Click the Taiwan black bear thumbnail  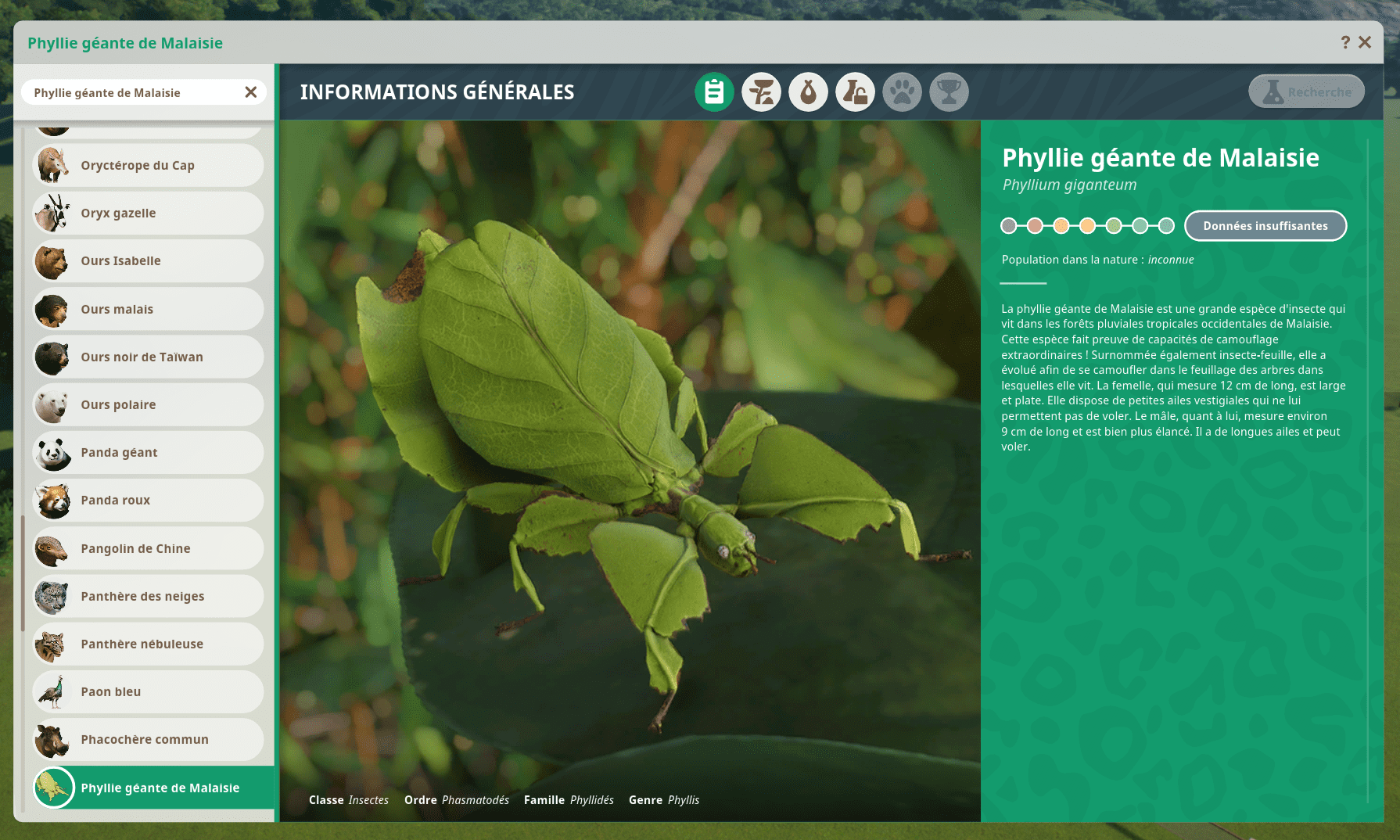click(52, 357)
